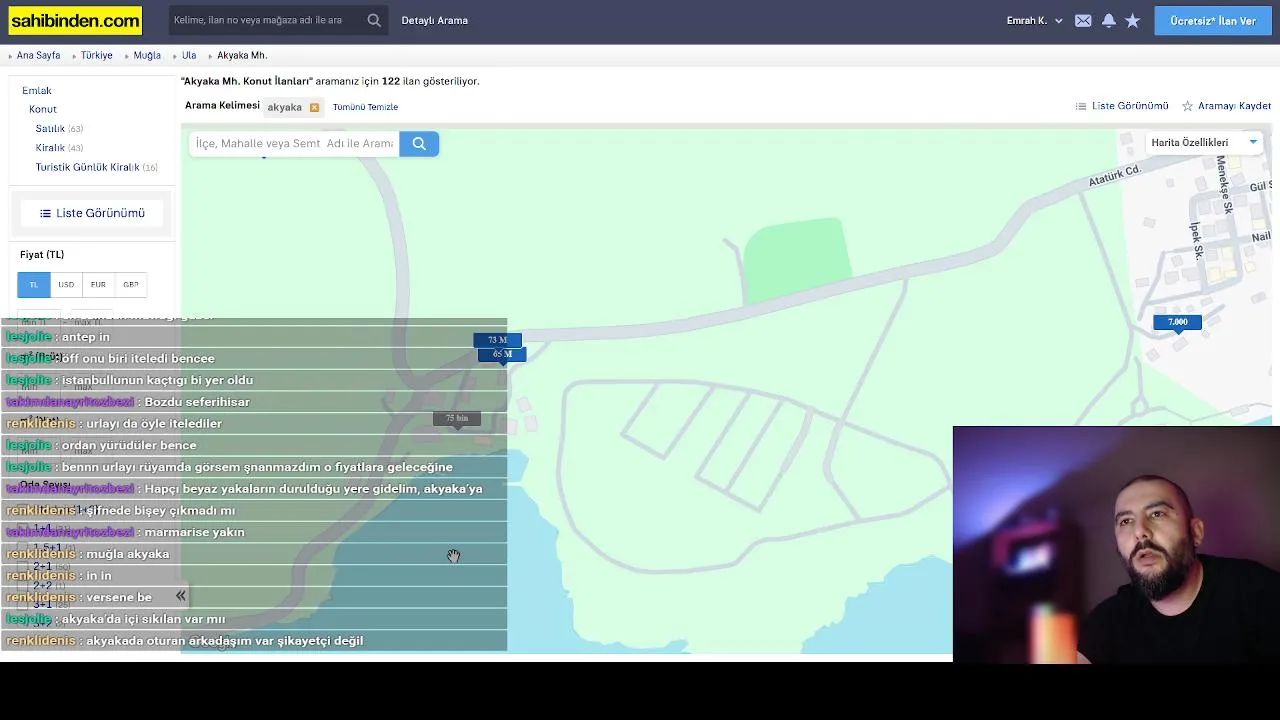Screen dimensions: 1280x720
Task: Open the messages envelope icon
Action: coord(1083,20)
